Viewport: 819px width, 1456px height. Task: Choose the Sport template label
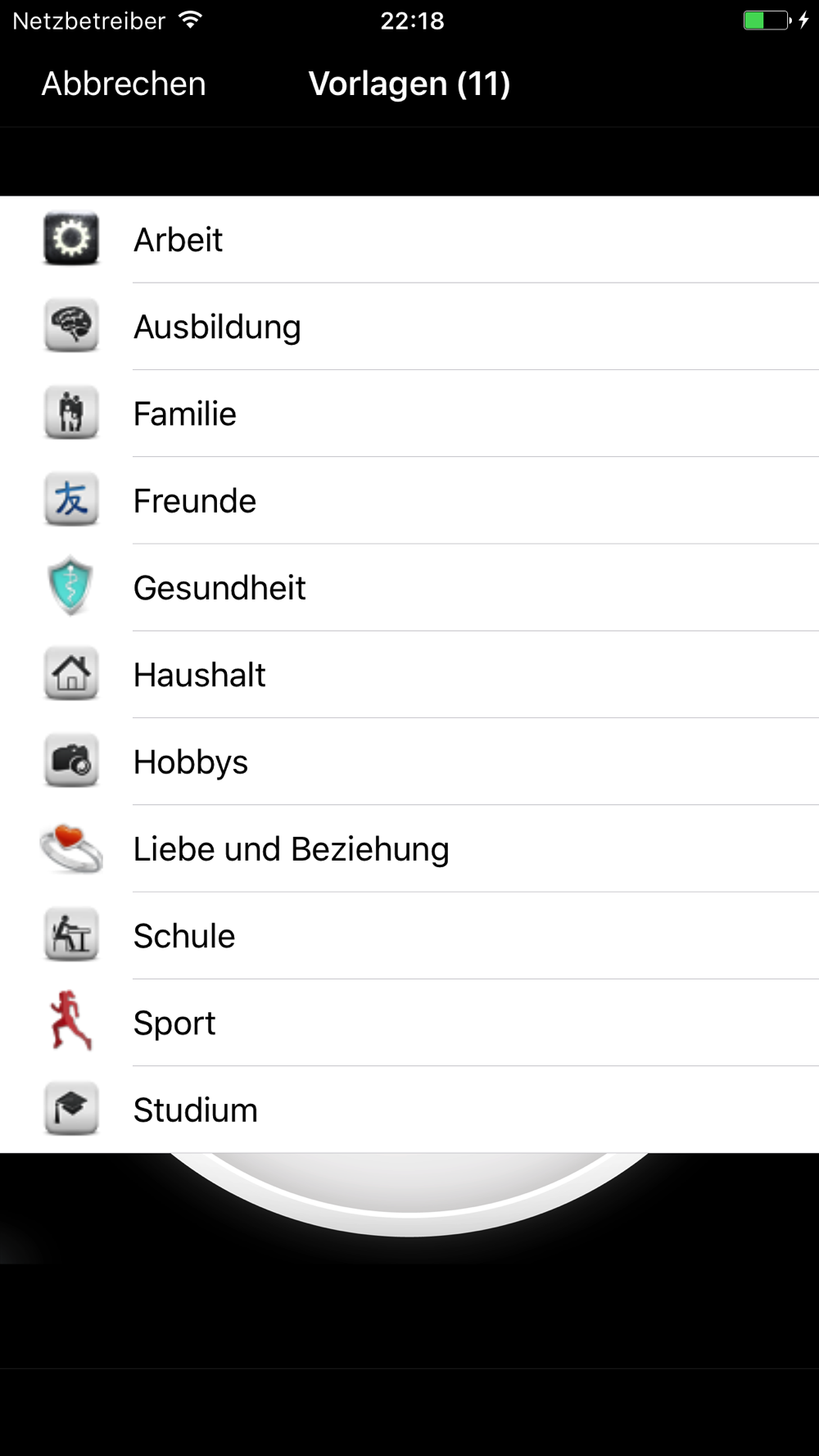[174, 1024]
